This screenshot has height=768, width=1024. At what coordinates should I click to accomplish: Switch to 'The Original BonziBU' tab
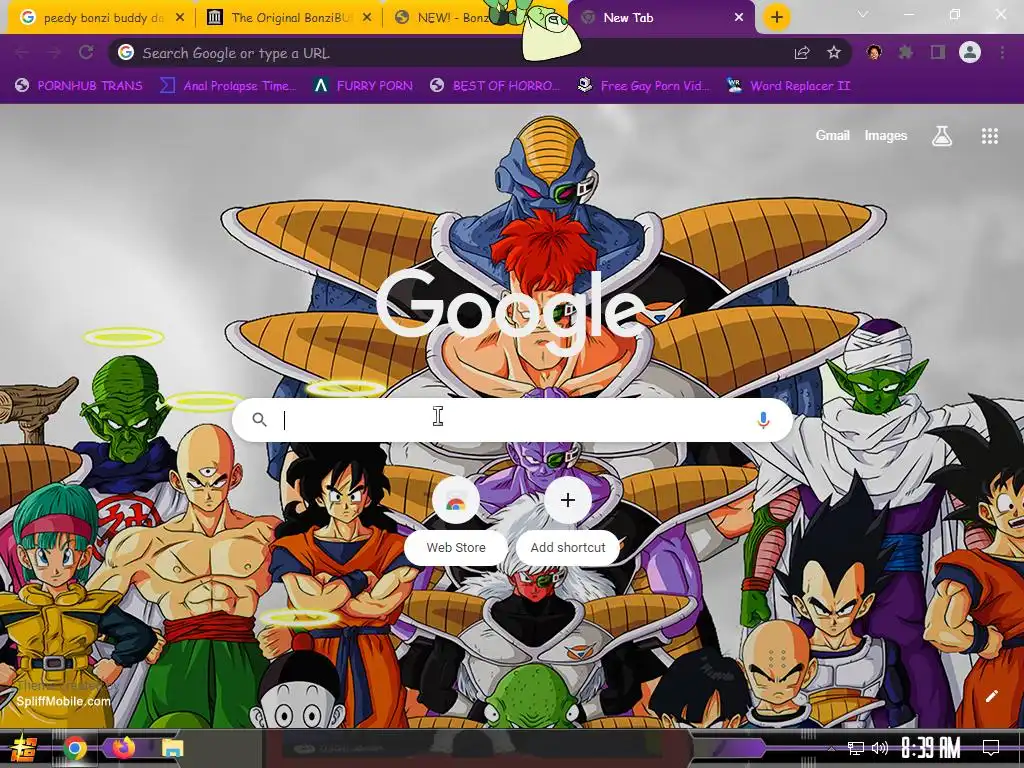(290, 18)
